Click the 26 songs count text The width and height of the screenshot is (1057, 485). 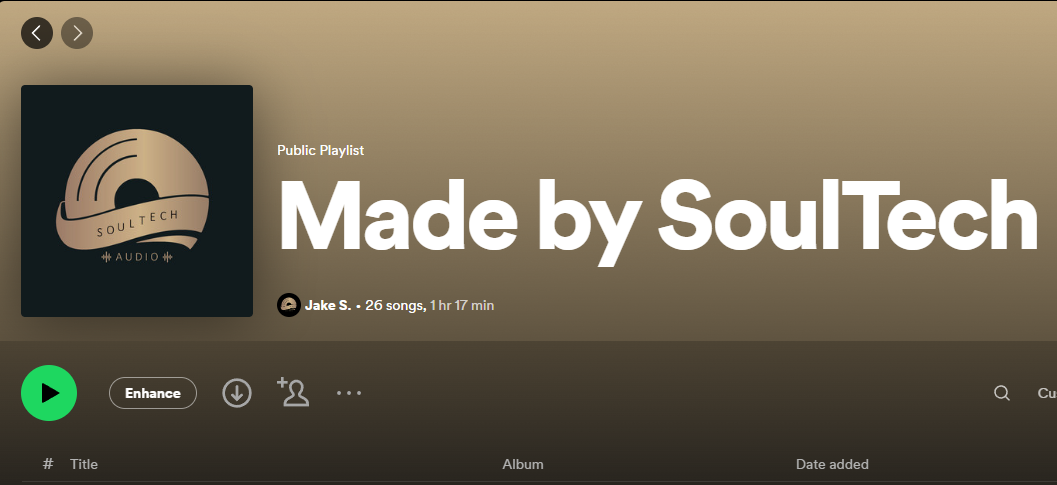click(395, 306)
